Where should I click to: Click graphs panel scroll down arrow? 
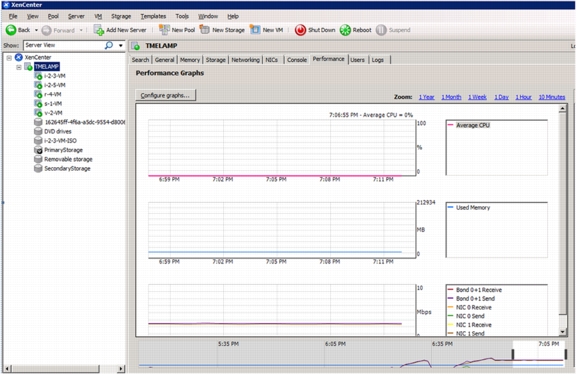[563, 332]
